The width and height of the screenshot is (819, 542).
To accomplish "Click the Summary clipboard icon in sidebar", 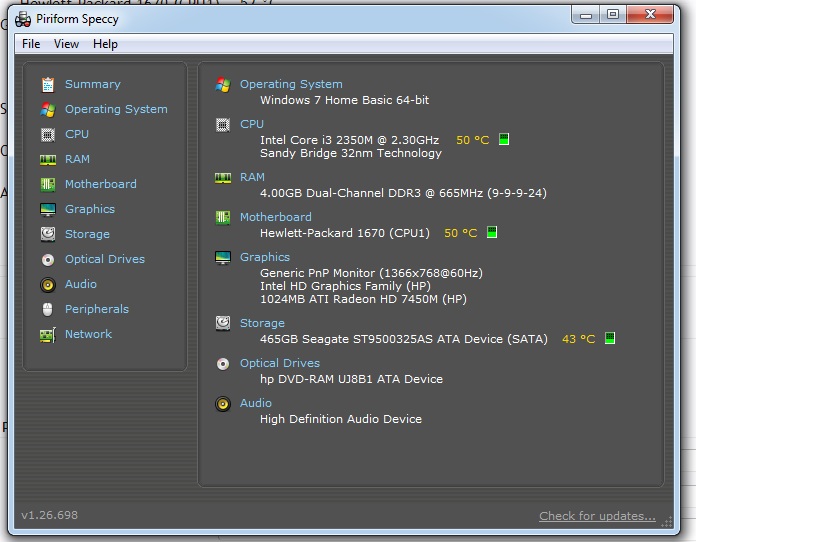I will (x=48, y=84).
